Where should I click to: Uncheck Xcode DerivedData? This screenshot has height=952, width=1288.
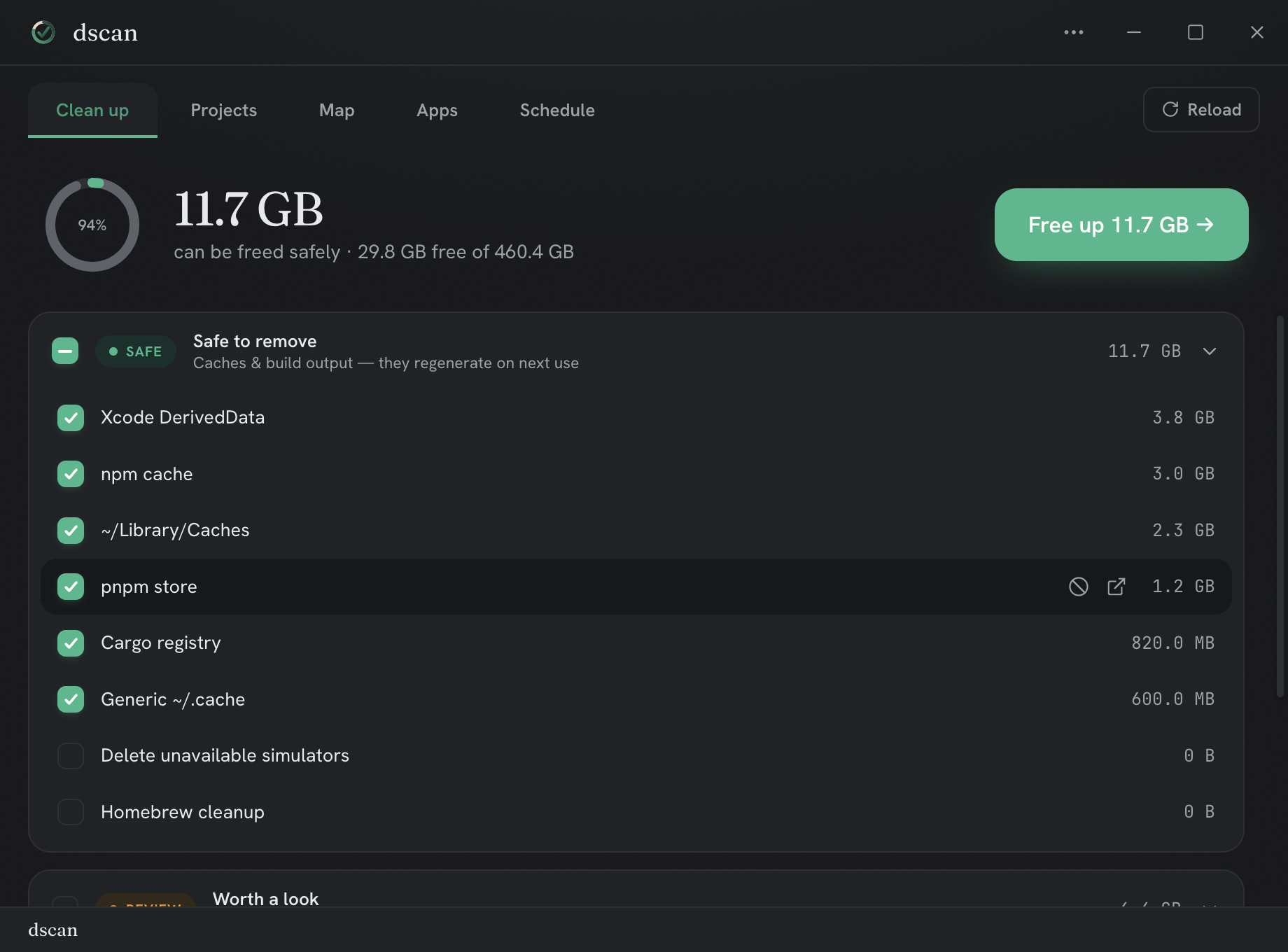coord(71,418)
